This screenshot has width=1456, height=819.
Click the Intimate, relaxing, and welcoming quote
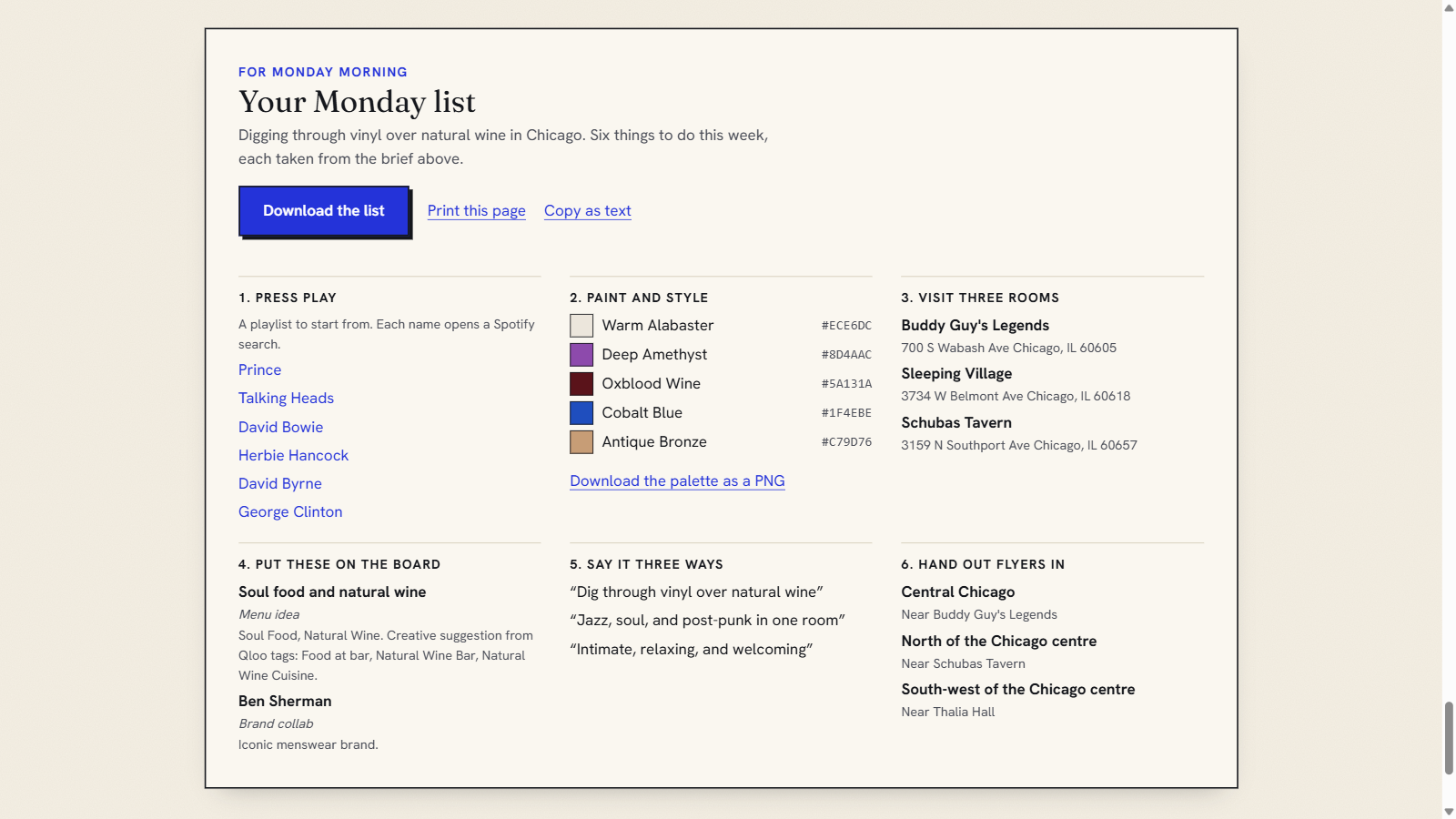click(691, 649)
